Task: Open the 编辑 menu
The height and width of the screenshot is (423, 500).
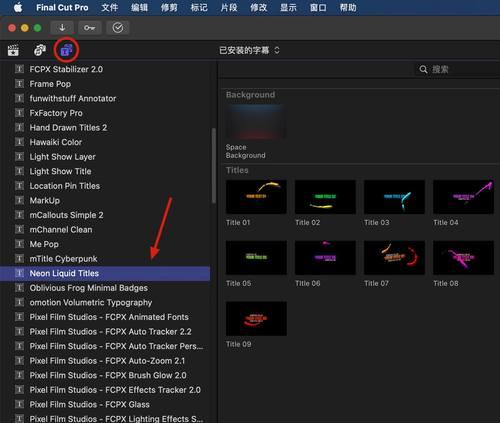Action: click(x=139, y=7)
